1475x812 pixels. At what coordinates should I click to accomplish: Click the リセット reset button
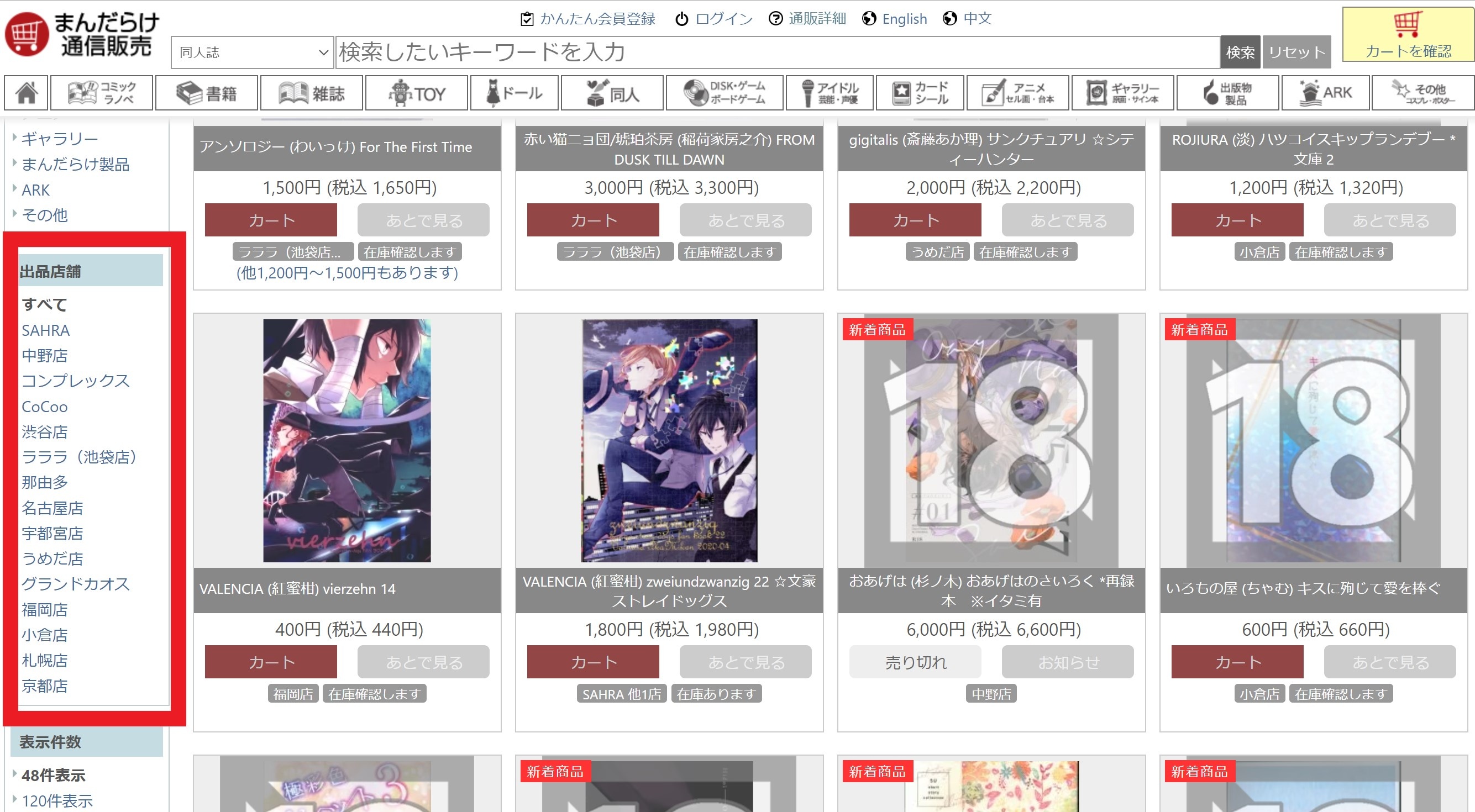1296,52
